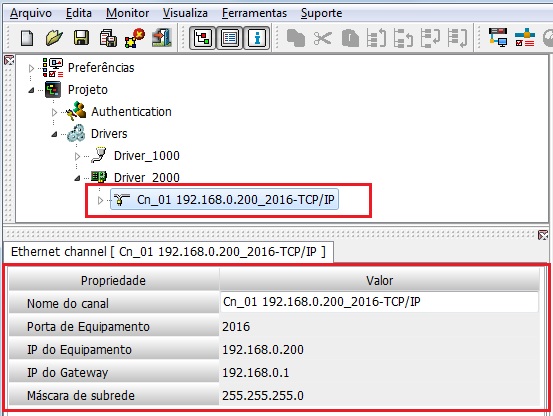Click the second move-item list arrow icon
Screen dimensions: 553x416
[x=403, y=38]
